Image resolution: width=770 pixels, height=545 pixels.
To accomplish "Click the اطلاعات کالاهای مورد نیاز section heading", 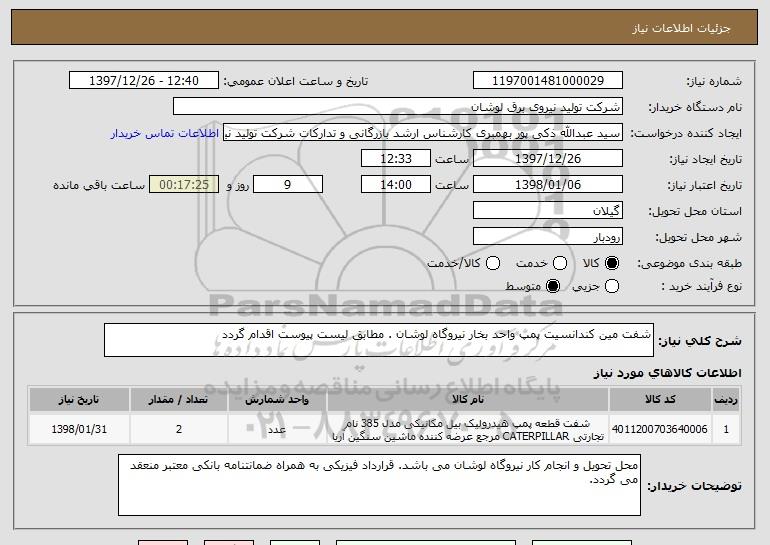I will [x=668, y=373].
